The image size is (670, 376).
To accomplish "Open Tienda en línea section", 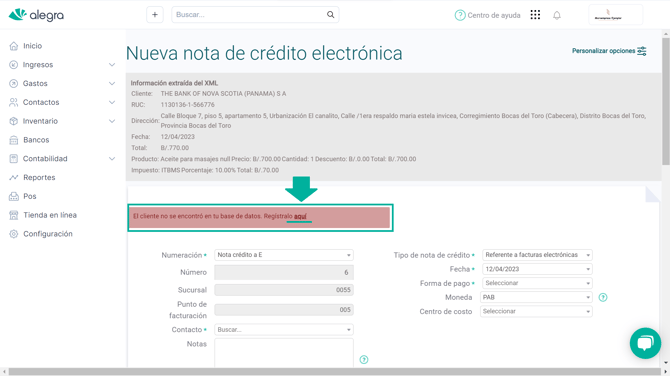I will 50,215.
